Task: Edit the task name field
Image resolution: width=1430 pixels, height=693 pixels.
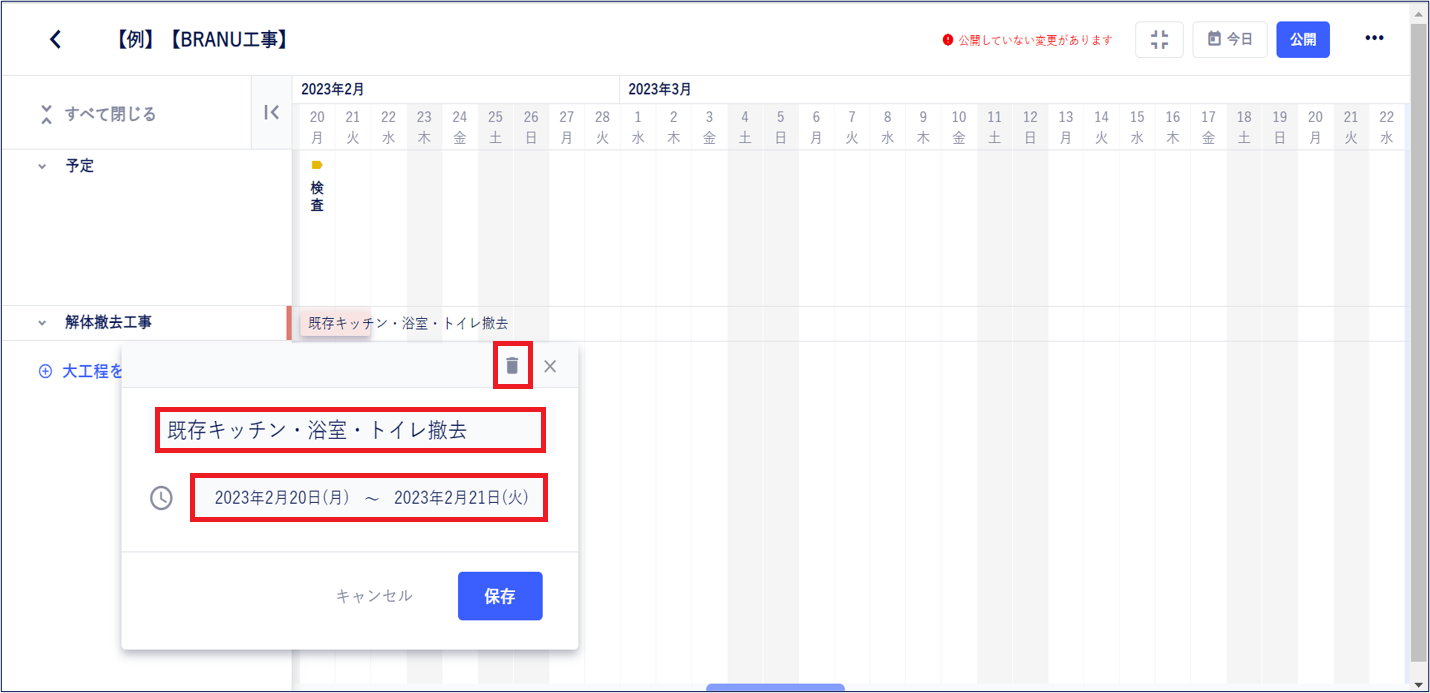Action: [x=349, y=431]
